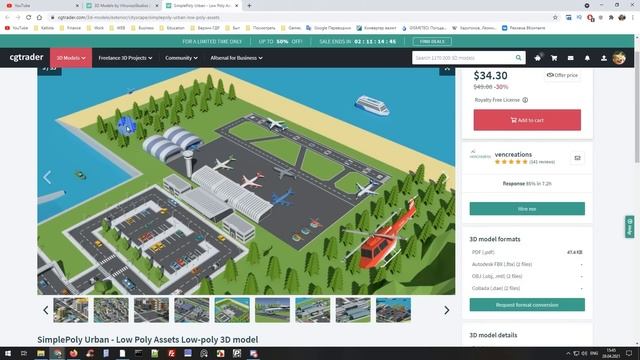Select the second thumbnail image
Image resolution: width=640 pixels, height=360 pixels.
[111, 310]
